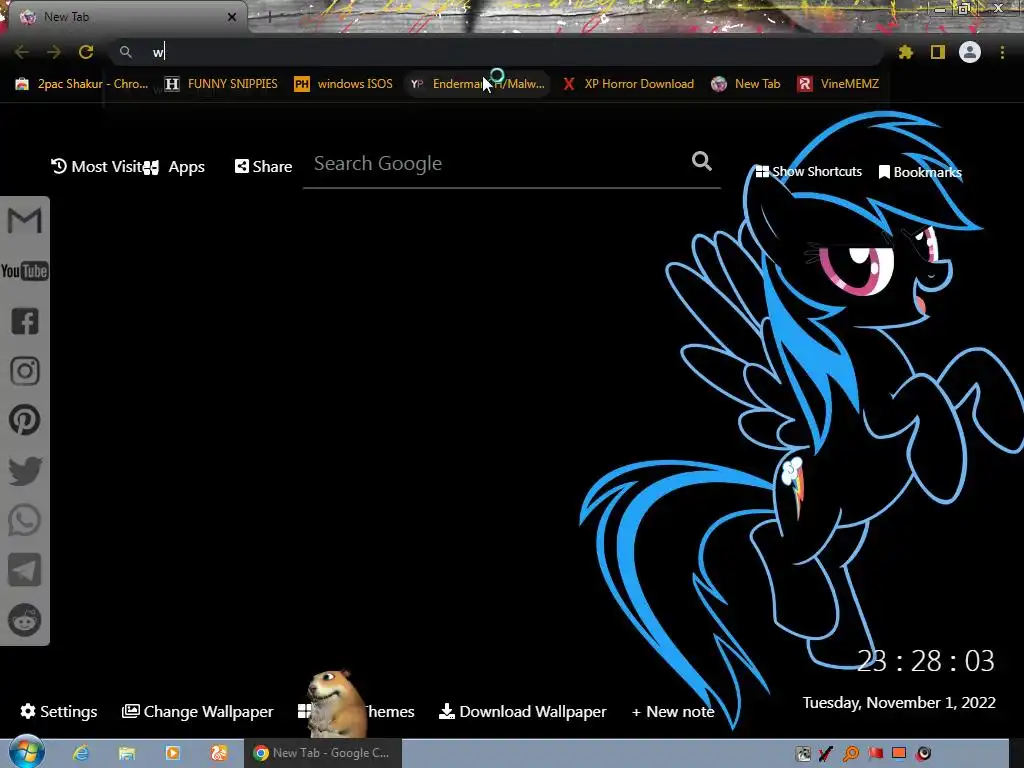Click the clock time display

(925, 661)
